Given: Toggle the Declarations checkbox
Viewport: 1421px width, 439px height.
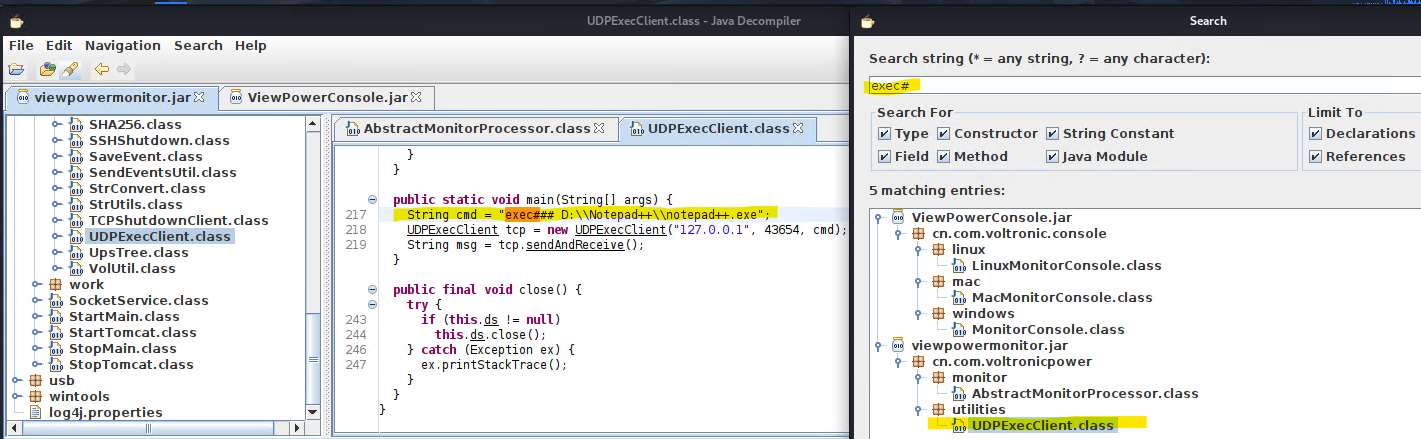Looking at the screenshot, I should coord(1316,134).
